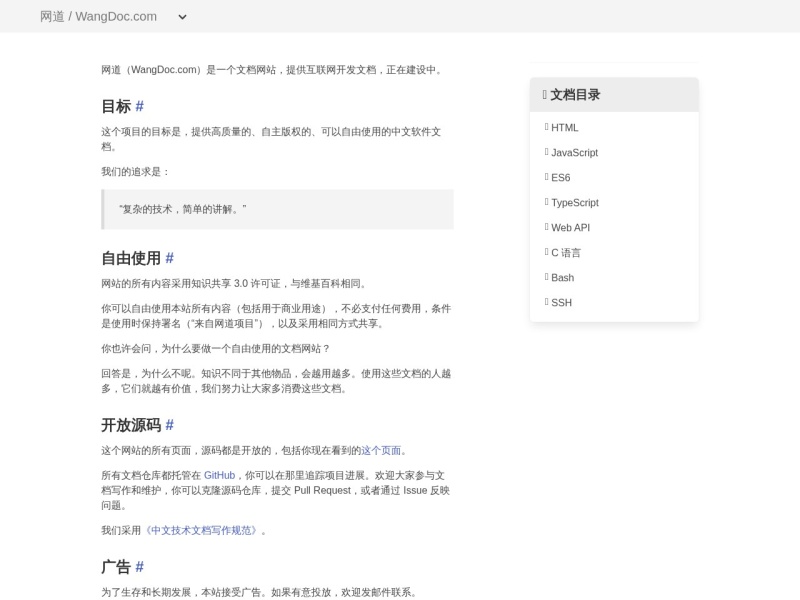Click the intro paragraph 网道（WangDoc.com）是一个文档网站
The height and width of the screenshot is (600, 800).
click(x=272, y=70)
